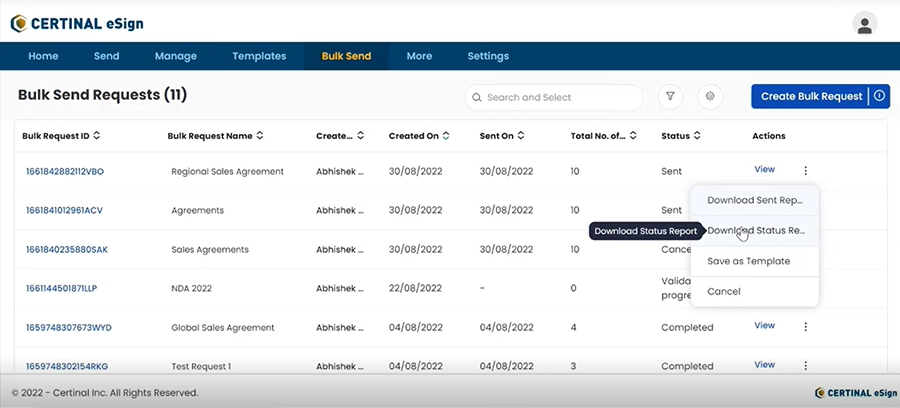Open table settings gear icon
900x408 pixels.
coord(710,97)
